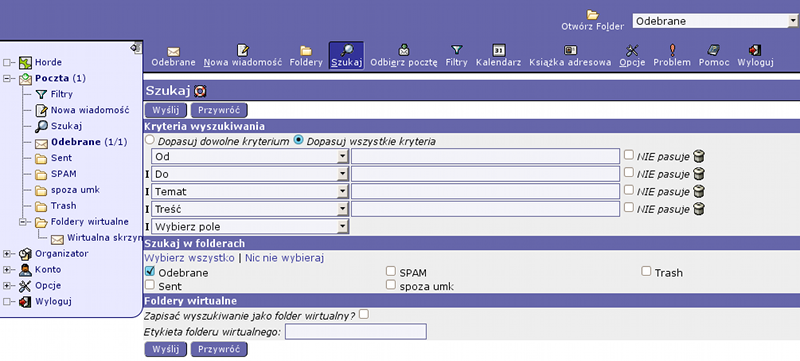
Task: Collapse the Poczta tree node
Action: pos(7,79)
